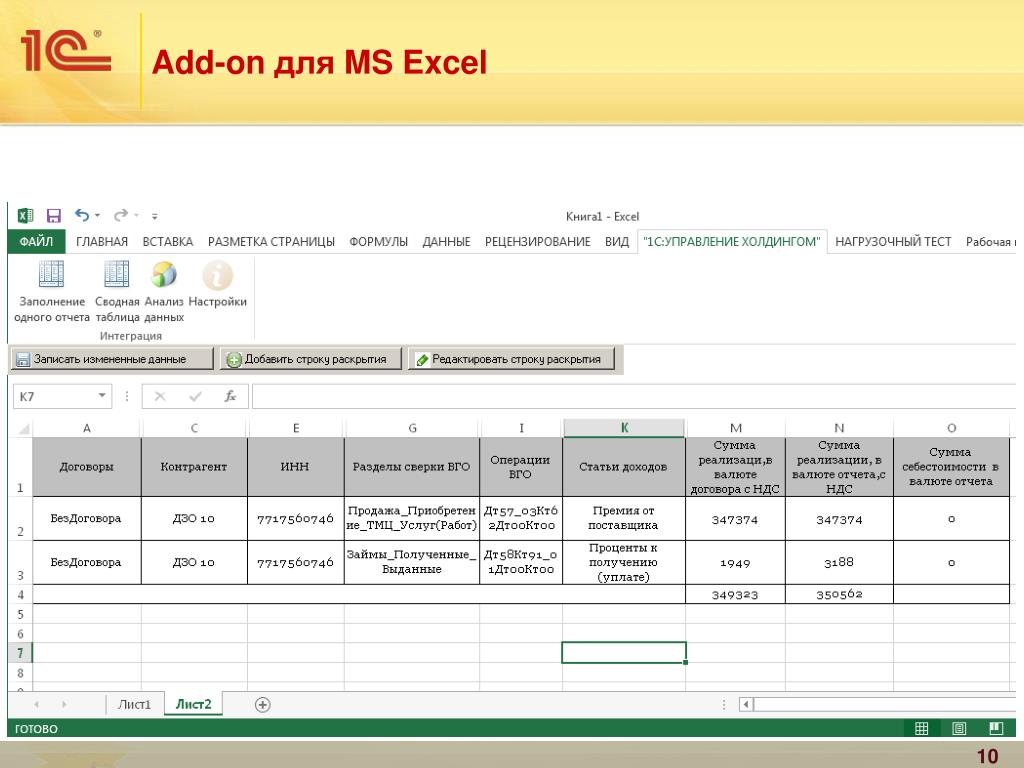
Task: Open the undo history dropdown arrow
Action: [x=97, y=216]
